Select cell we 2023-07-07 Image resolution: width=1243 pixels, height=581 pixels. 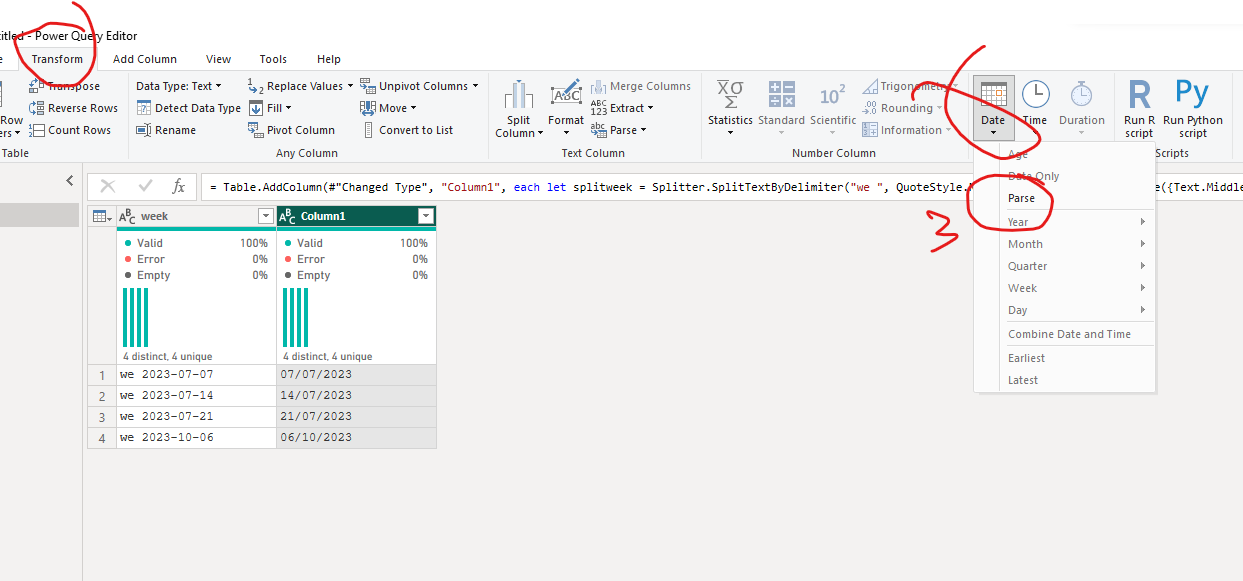196,374
